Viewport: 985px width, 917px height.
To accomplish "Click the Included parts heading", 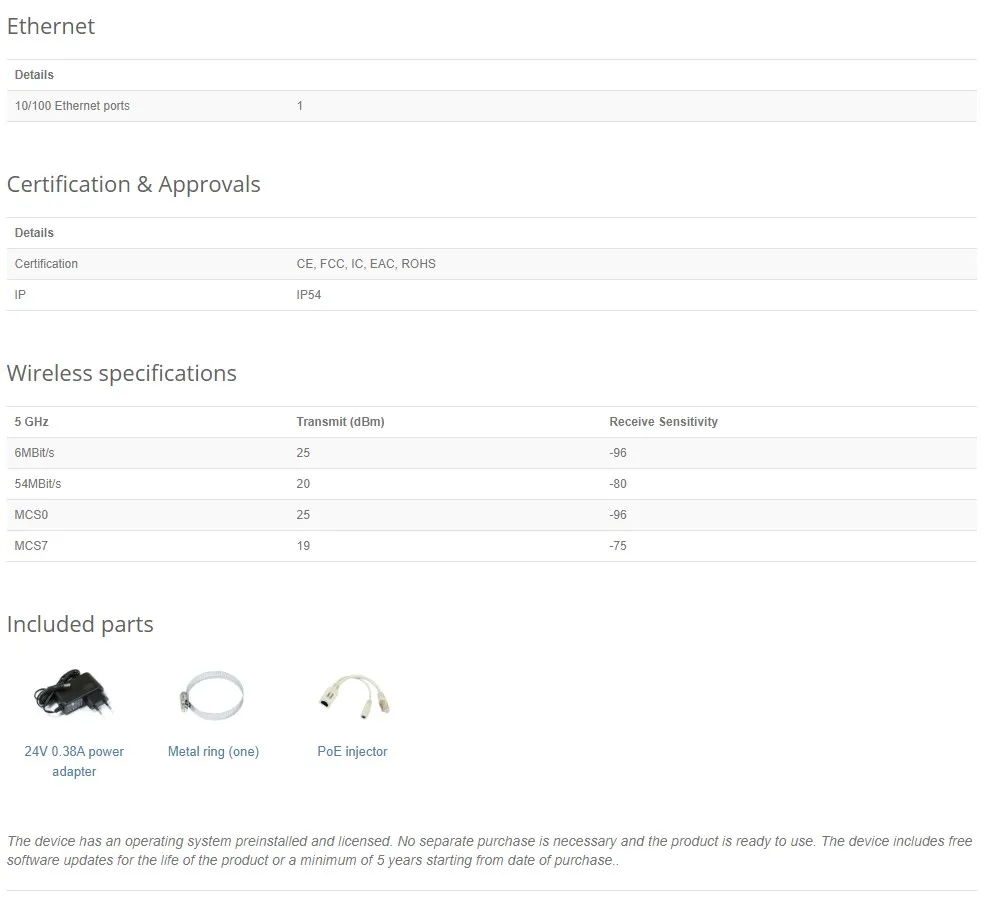I will click(x=80, y=624).
